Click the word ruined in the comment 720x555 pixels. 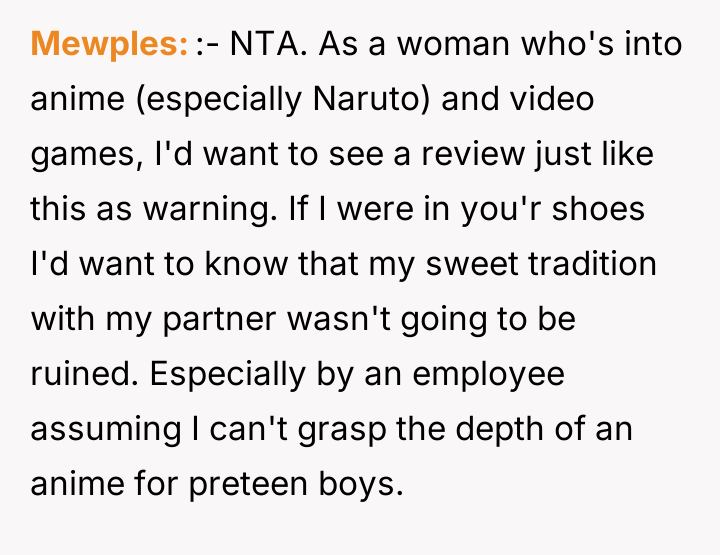pos(81,375)
